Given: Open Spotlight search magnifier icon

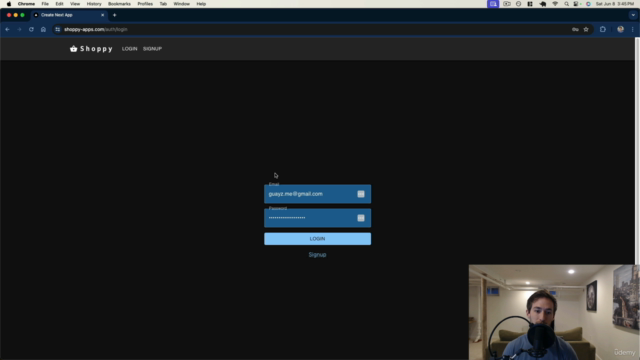Looking at the screenshot, I should point(567,4).
